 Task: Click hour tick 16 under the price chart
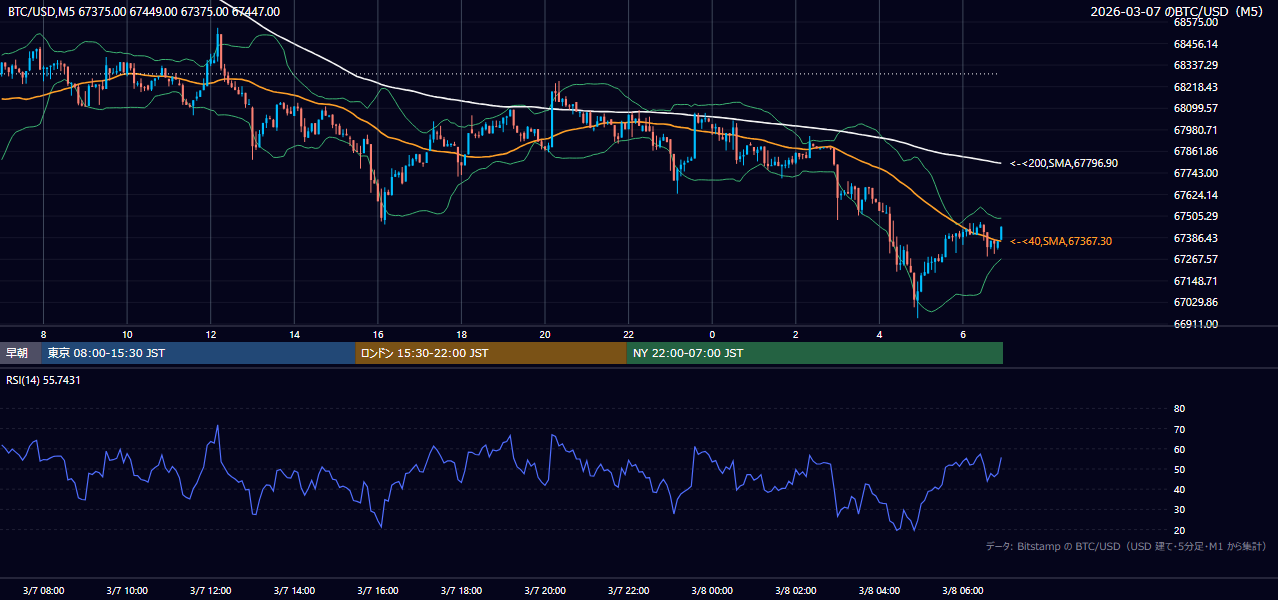tap(378, 334)
